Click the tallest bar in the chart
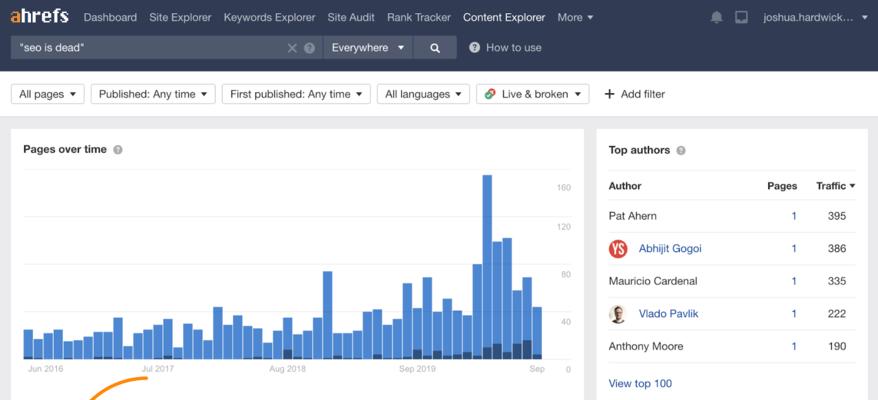 click(487, 267)
